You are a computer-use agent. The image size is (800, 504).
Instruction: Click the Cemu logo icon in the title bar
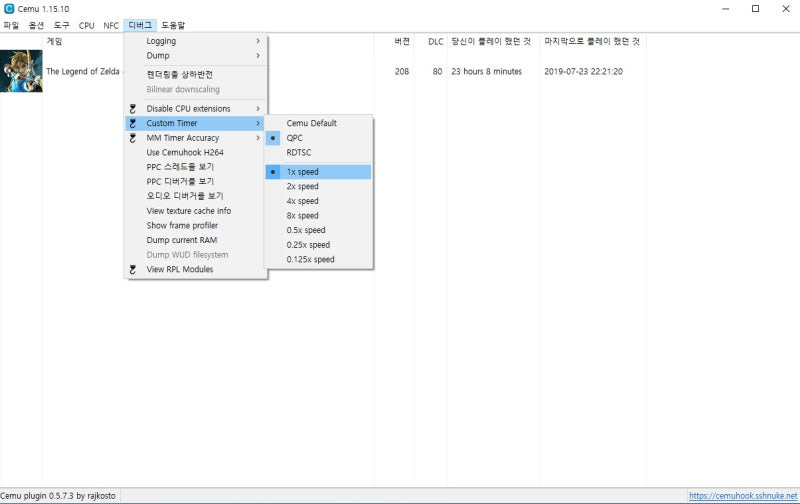[9, 9]
